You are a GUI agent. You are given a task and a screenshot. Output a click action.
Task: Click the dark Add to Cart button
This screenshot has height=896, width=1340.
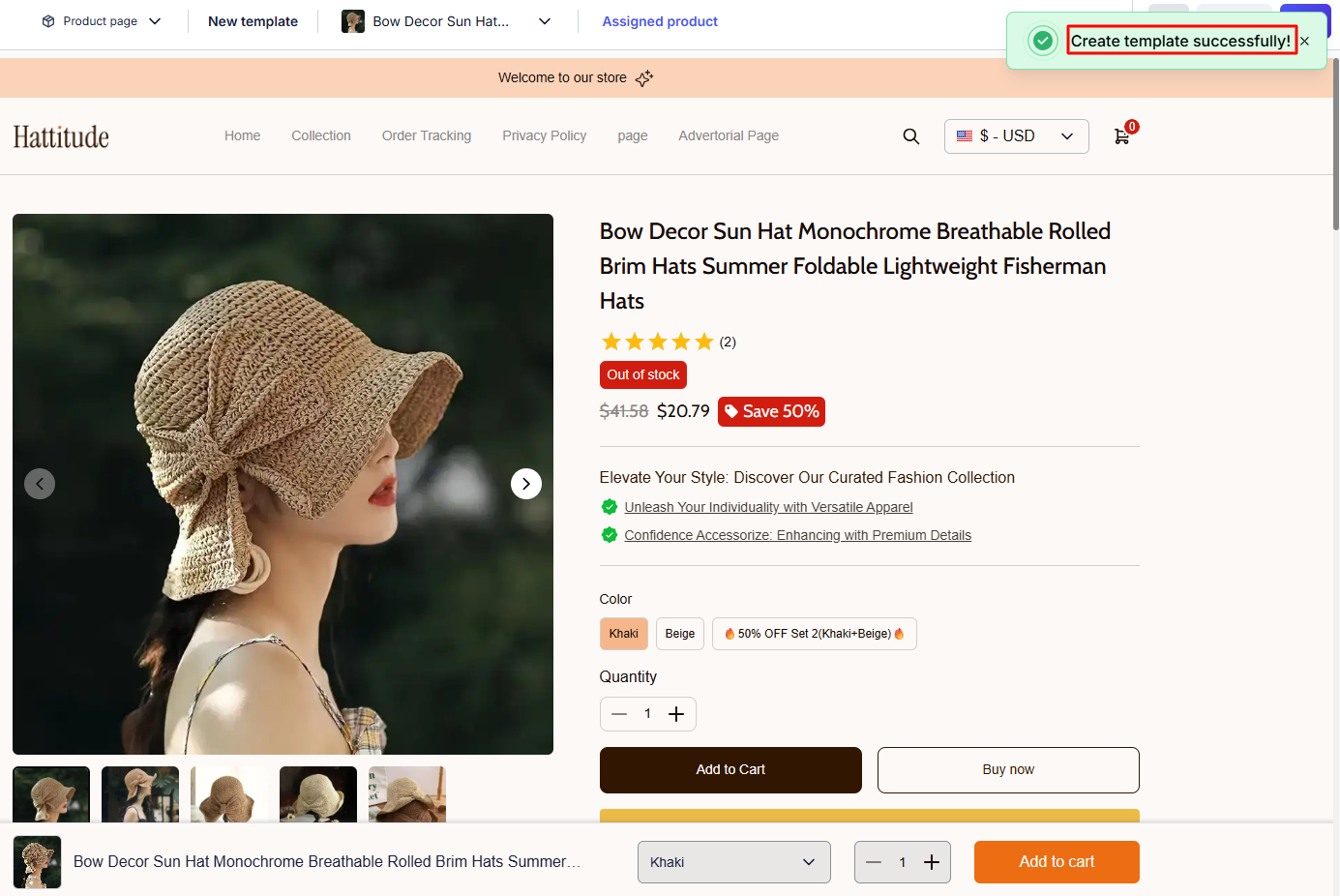[x=730, y=770]
